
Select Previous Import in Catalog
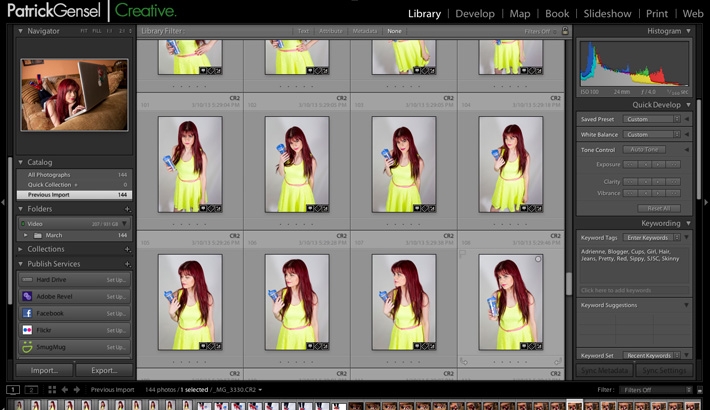pyautogui.click(x=74, y=195)
